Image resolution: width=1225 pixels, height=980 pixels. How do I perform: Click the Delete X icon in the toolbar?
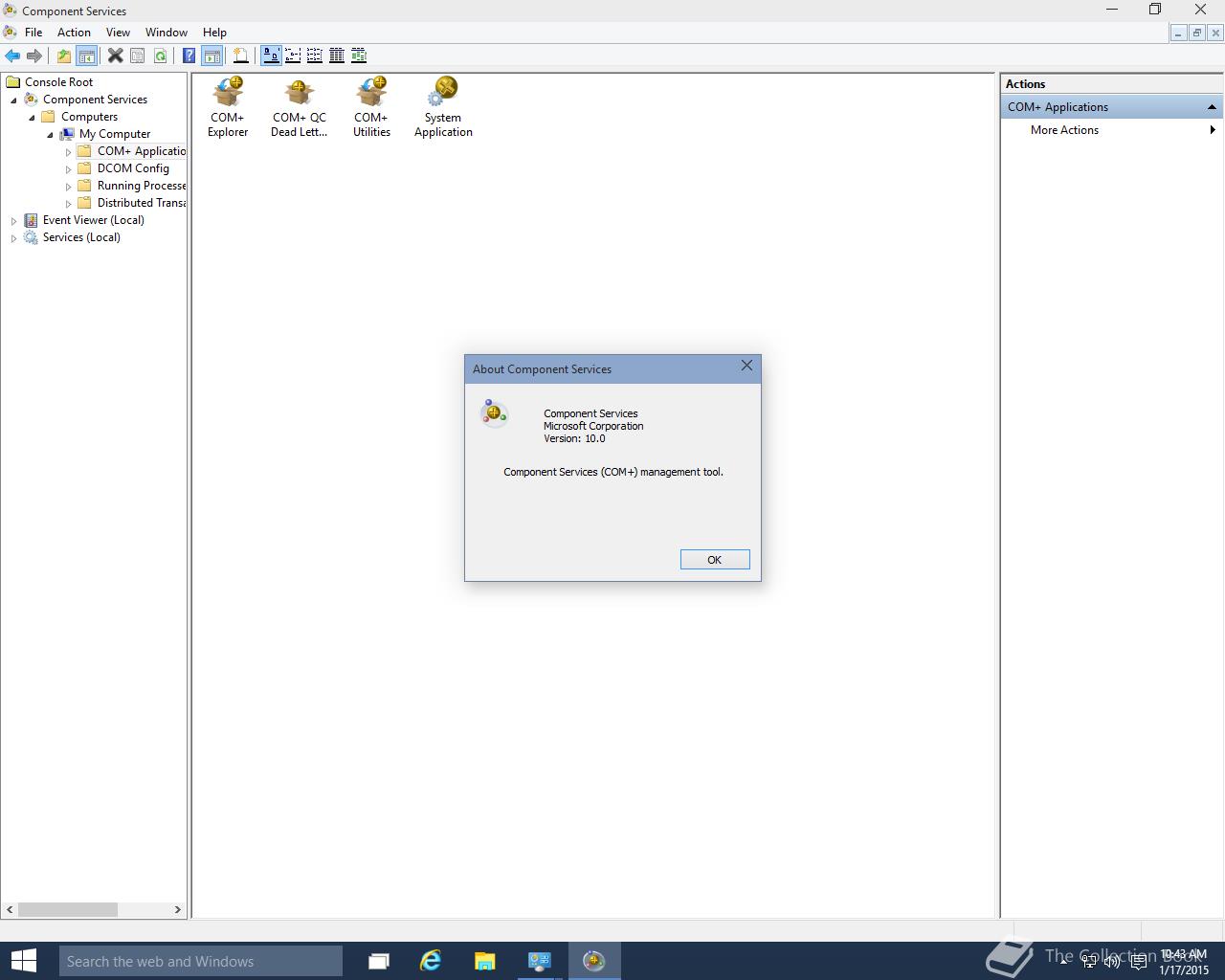115,56
